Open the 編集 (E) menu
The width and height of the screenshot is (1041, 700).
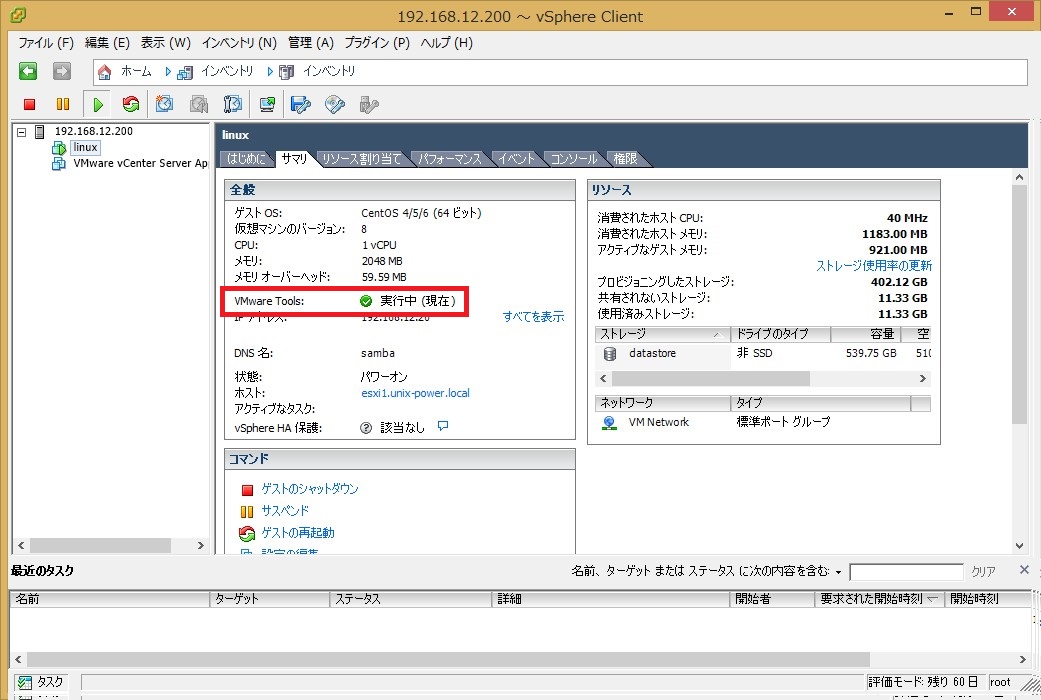point(107,43)
